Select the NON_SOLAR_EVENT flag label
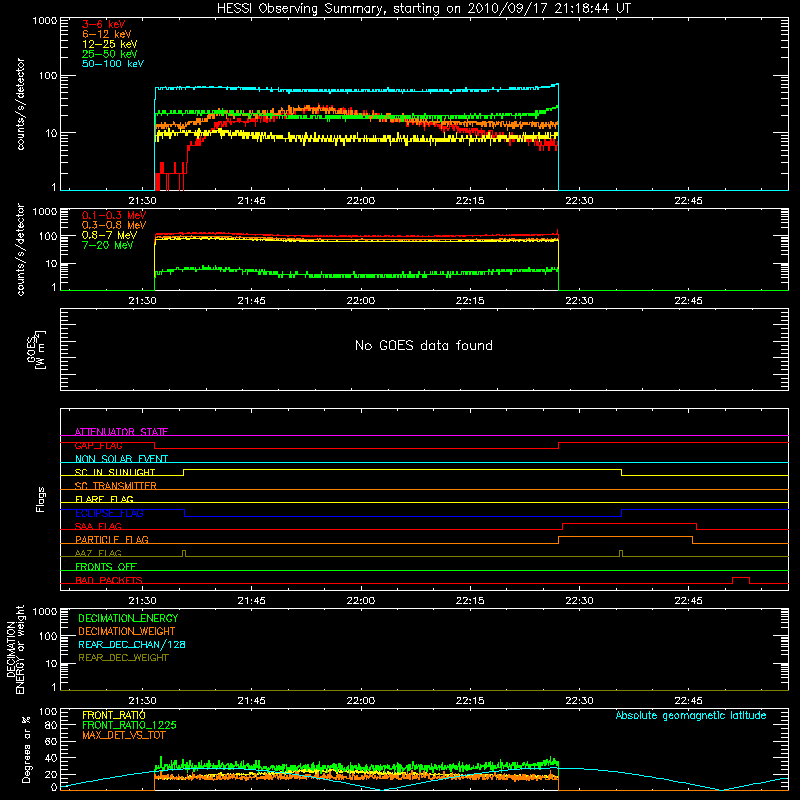 pos(121,459)
